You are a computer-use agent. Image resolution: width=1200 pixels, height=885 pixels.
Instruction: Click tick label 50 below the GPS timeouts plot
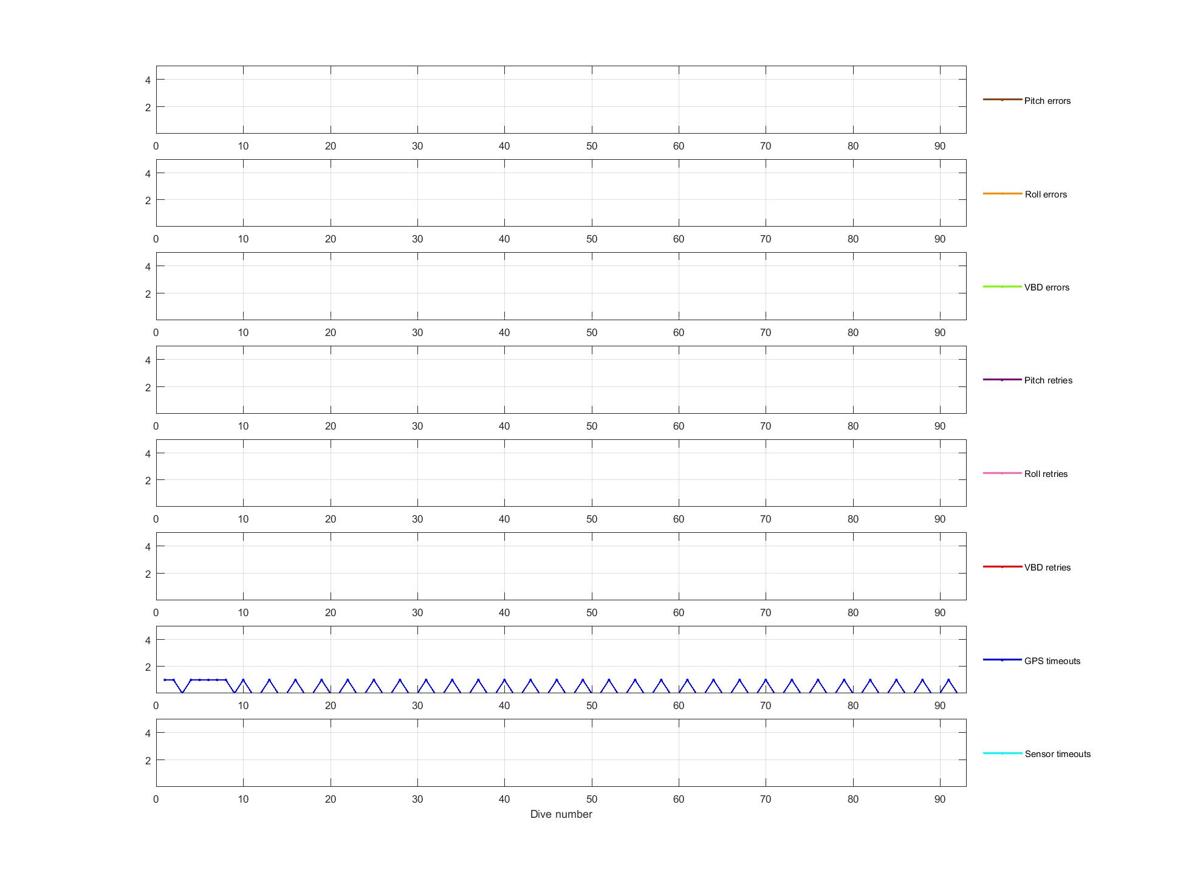592,706
